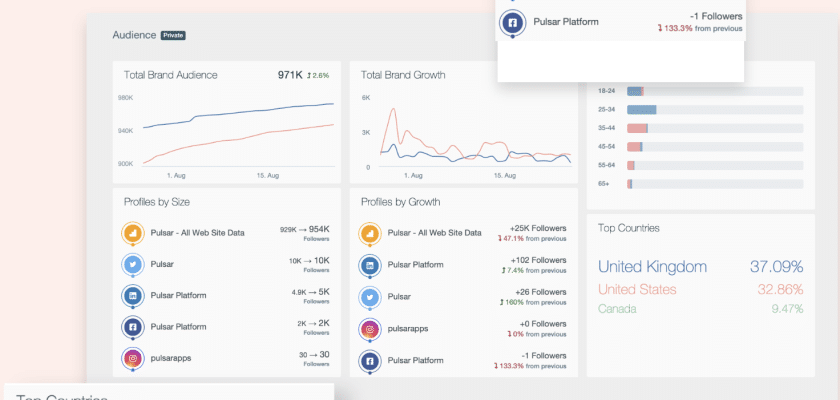
Task: Click the Facebook icon in Profiles by Size
Action: [x=133, y=326]
